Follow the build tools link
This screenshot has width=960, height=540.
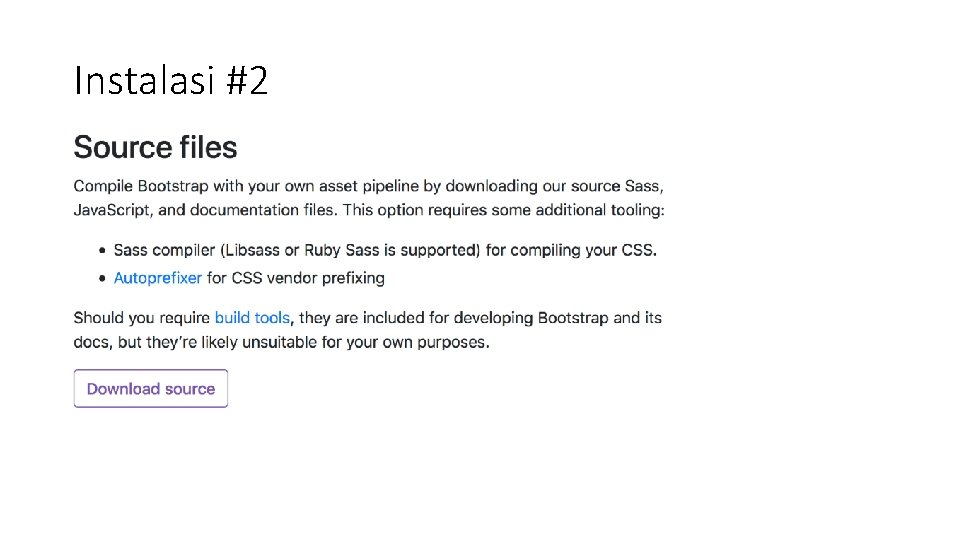click(x=252, y=318)
